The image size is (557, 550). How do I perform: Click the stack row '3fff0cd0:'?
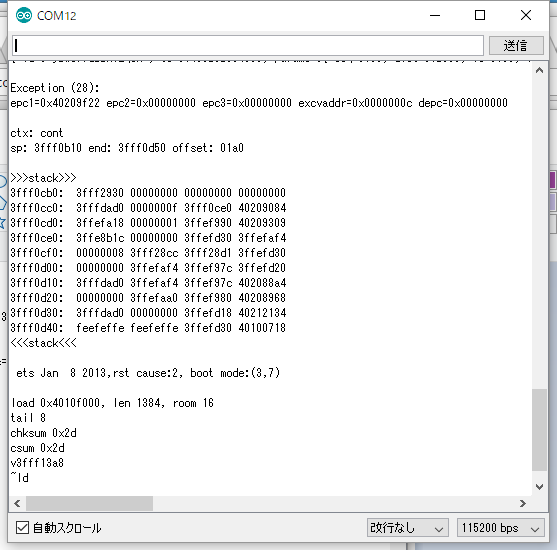pos(148,223)
